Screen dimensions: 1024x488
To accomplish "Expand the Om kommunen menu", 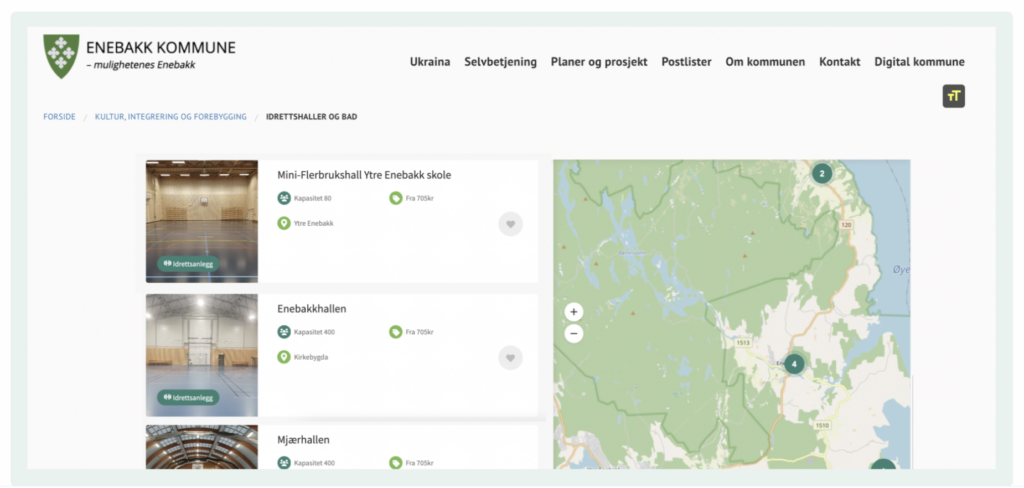I will (765, 62).
